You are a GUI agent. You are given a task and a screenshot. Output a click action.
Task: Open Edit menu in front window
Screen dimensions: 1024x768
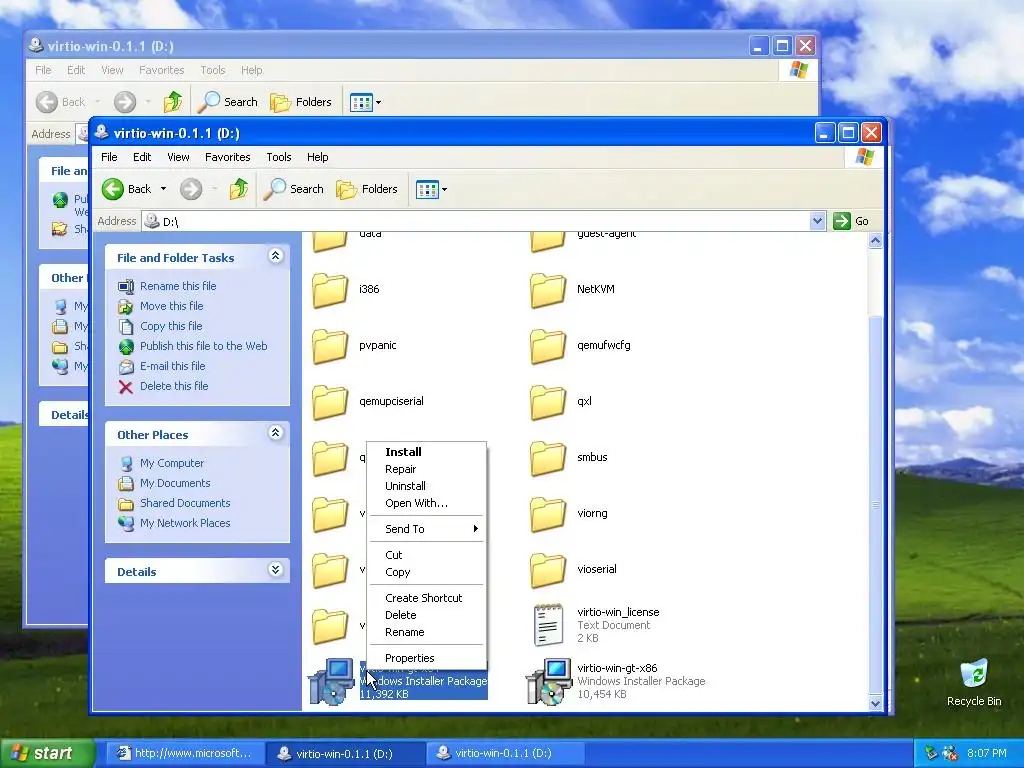(x=142, y=157)
